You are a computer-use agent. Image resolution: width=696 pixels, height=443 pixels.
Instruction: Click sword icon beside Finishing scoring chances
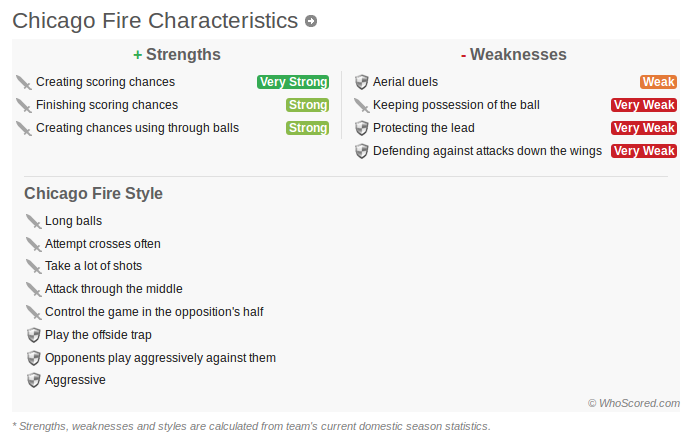point(24,106)
